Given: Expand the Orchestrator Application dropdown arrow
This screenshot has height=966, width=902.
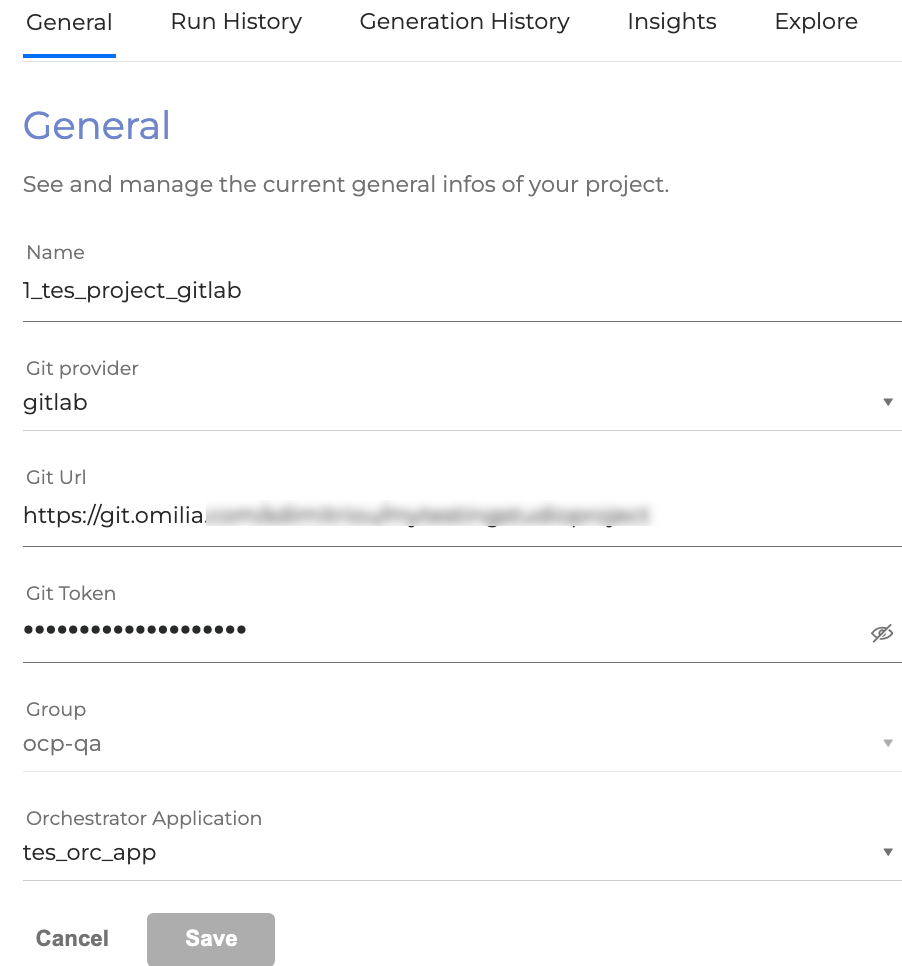Looking at the screenshot, I should pos(887,852).
